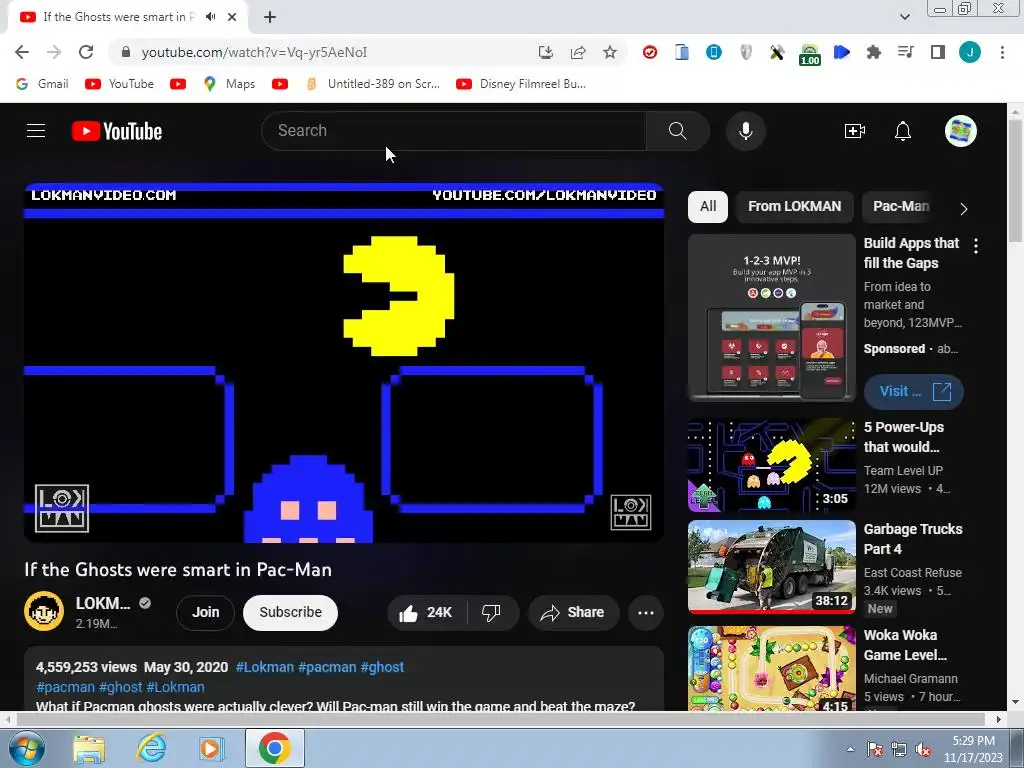Open the Chrome three-dot menu

(1002, 52)
